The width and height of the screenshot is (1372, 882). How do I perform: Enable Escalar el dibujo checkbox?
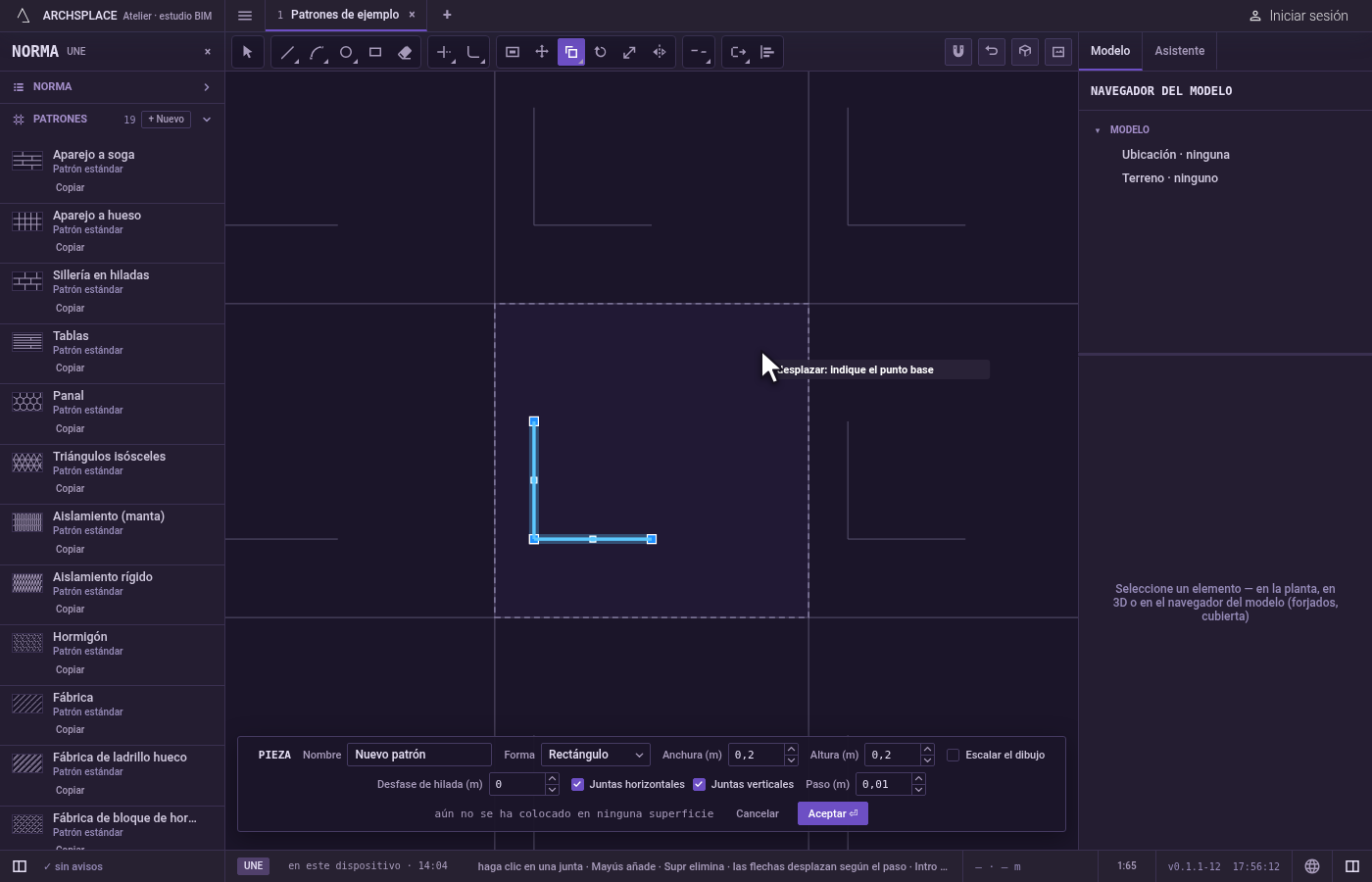[953, 755]
